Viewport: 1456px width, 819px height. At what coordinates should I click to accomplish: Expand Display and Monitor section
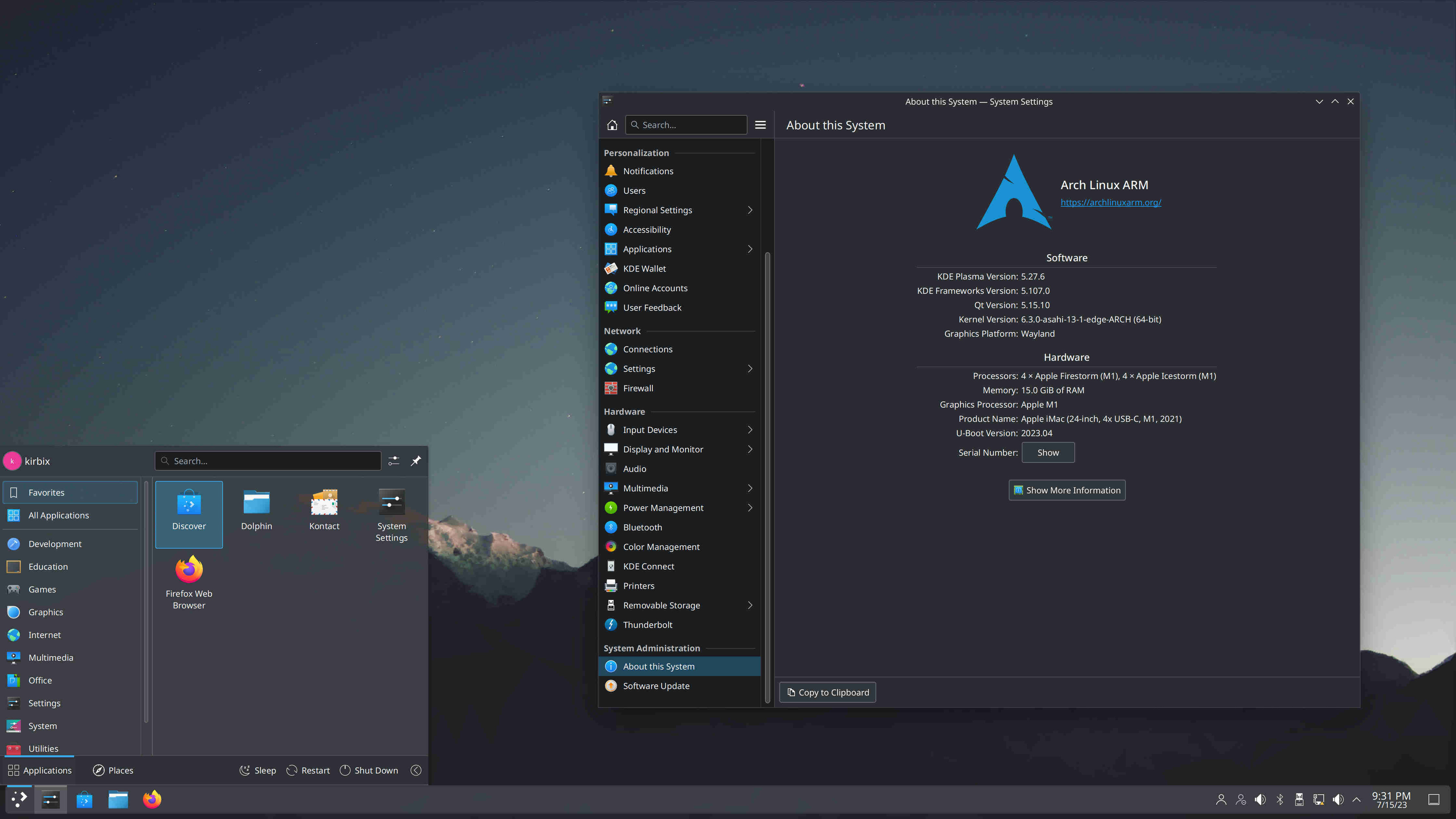tap(750, 449)
